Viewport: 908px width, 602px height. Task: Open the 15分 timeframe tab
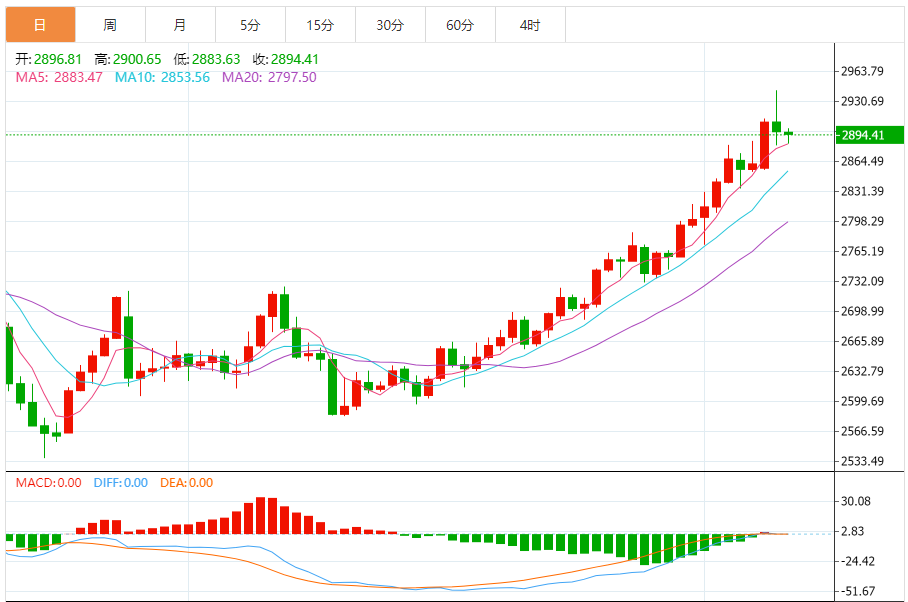pos(320,25)
